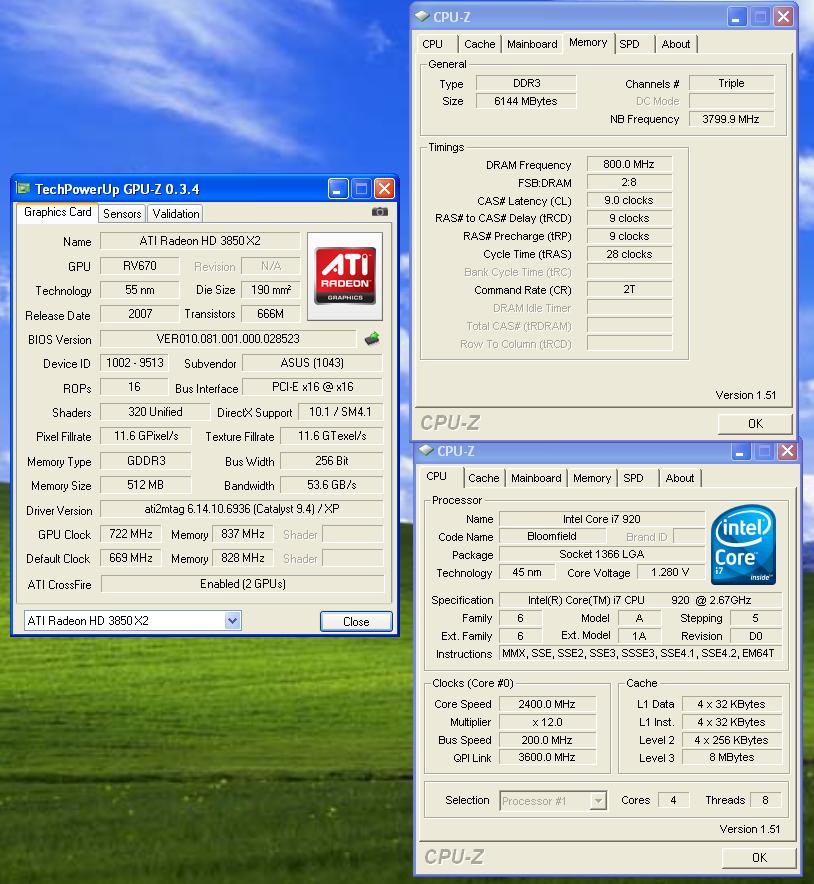
Task: Open the Cache tab in upper CPU-Z window
Action: click(480, 44)
